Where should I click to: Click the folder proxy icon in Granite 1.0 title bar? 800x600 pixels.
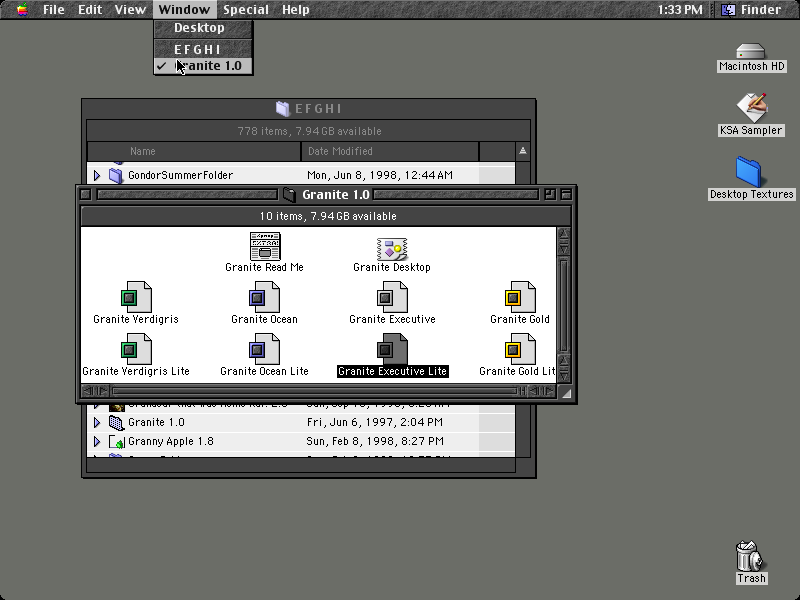[x=290, y=195]
